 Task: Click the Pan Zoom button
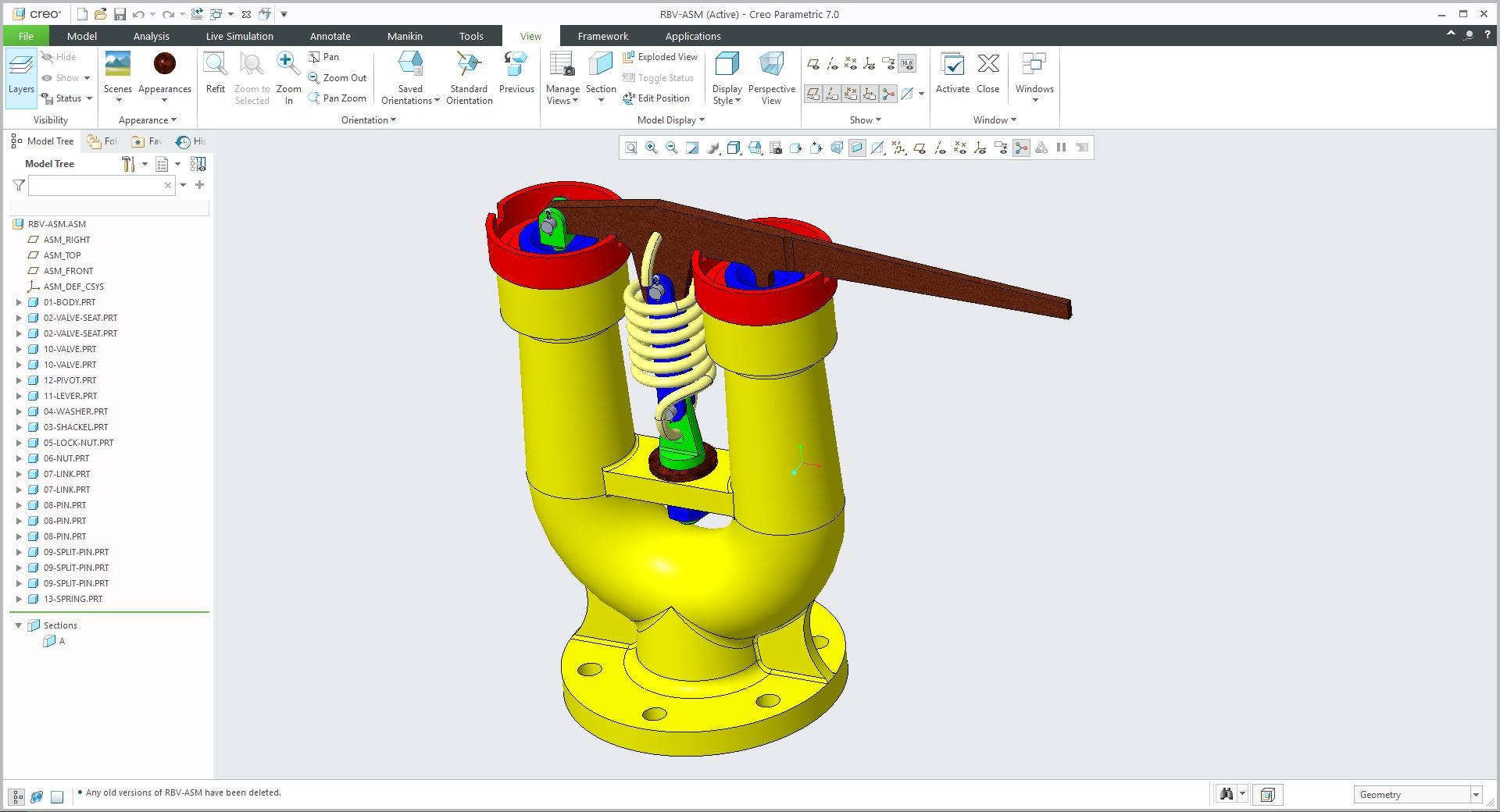pos(337,98)
